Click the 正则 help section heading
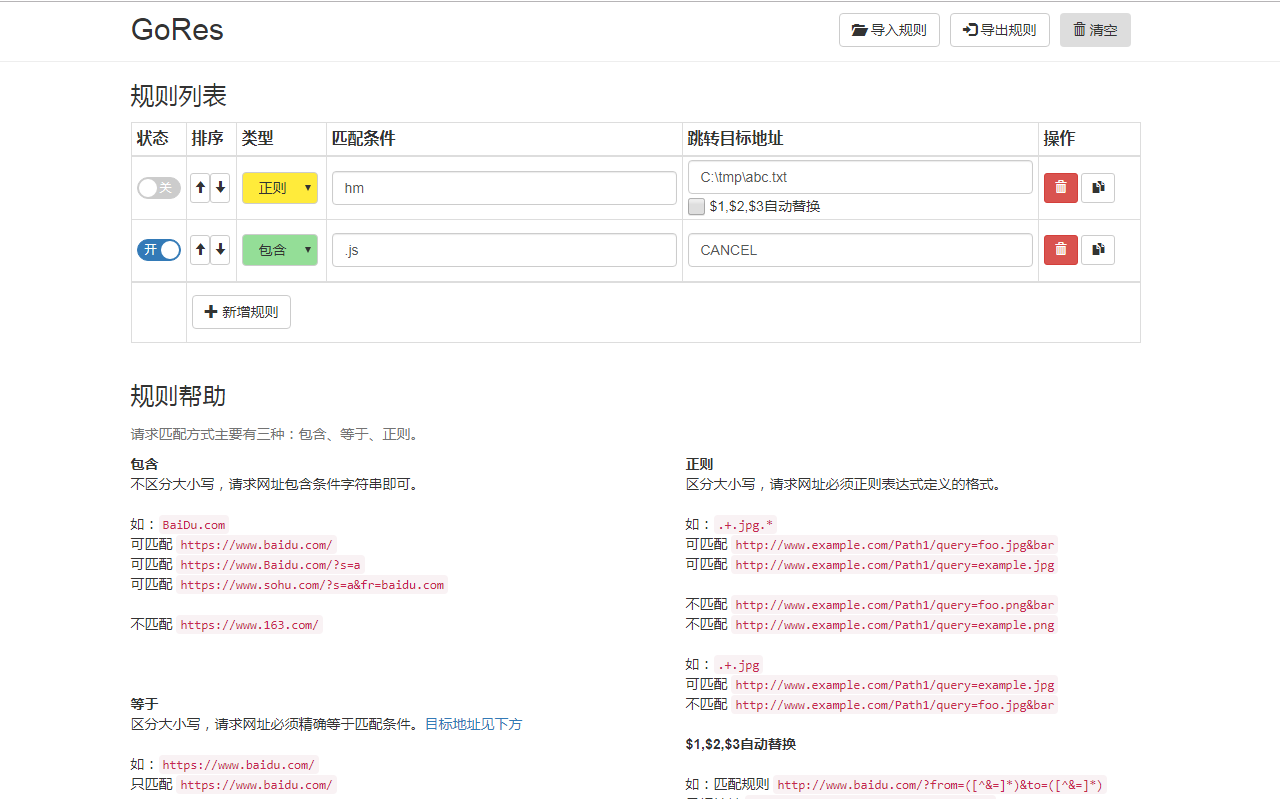The width and height of the screenshot is (1280, 800). (x=699, y=464)
